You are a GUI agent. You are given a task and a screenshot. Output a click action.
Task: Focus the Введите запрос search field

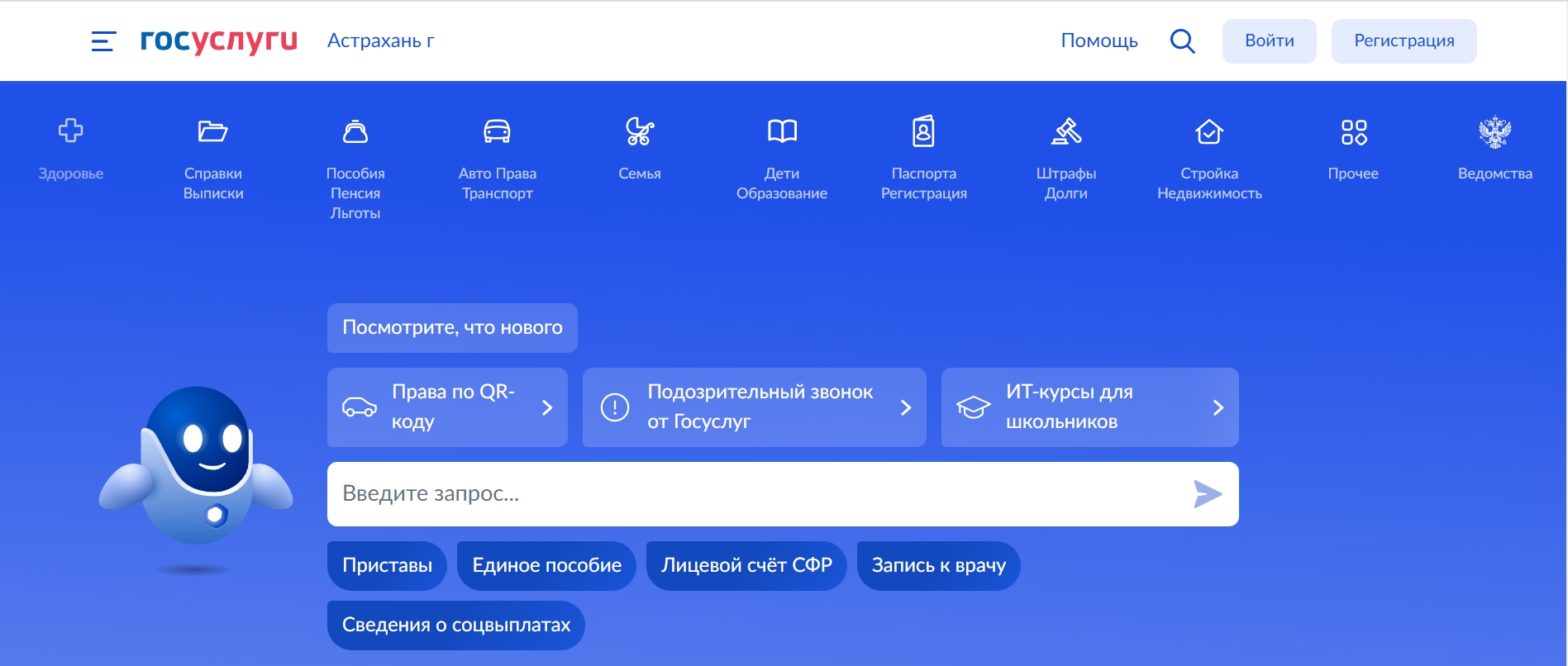pyautogui.click(x=783, y=494)
